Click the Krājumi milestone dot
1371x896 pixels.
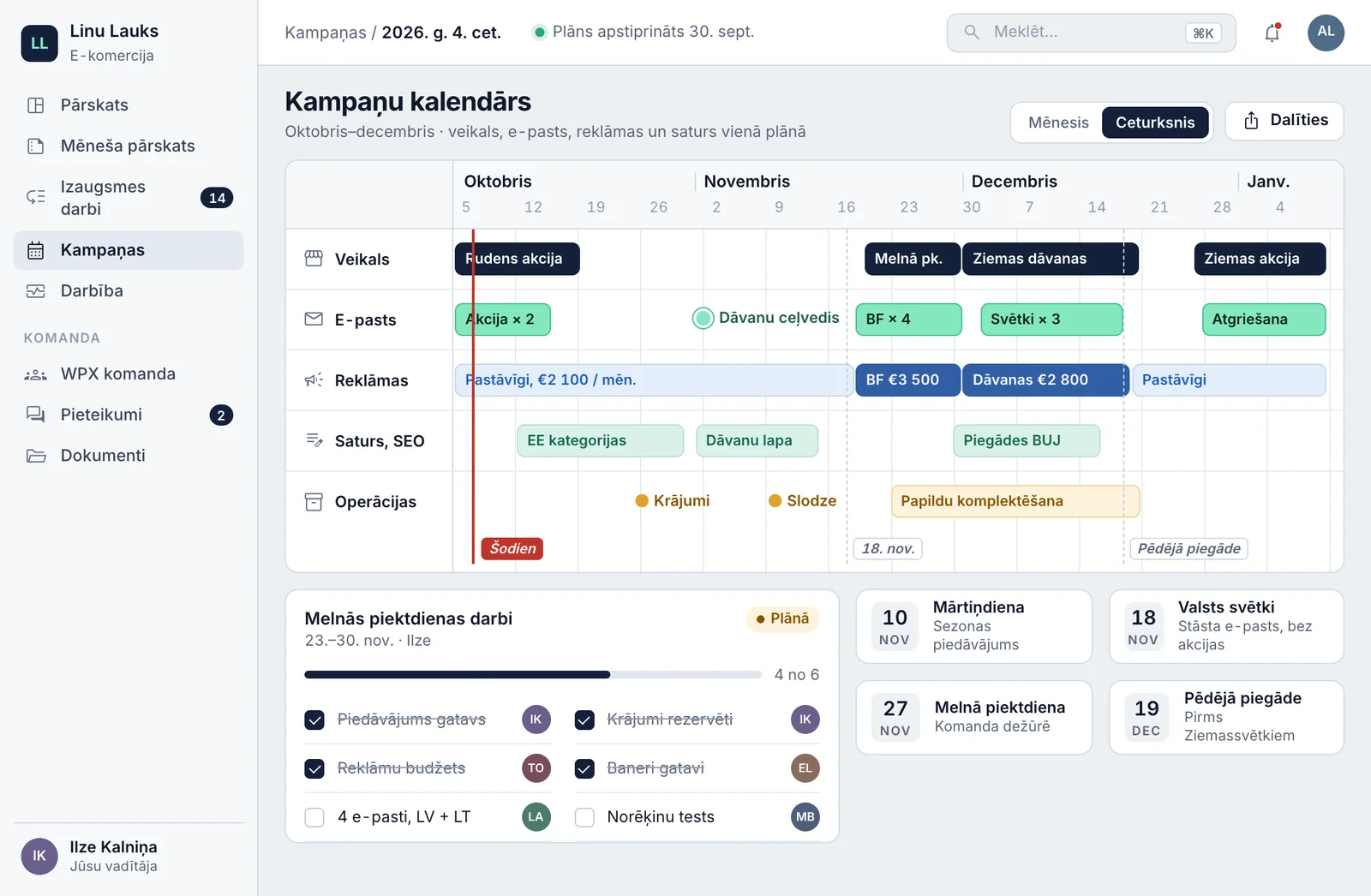point(641,501)
